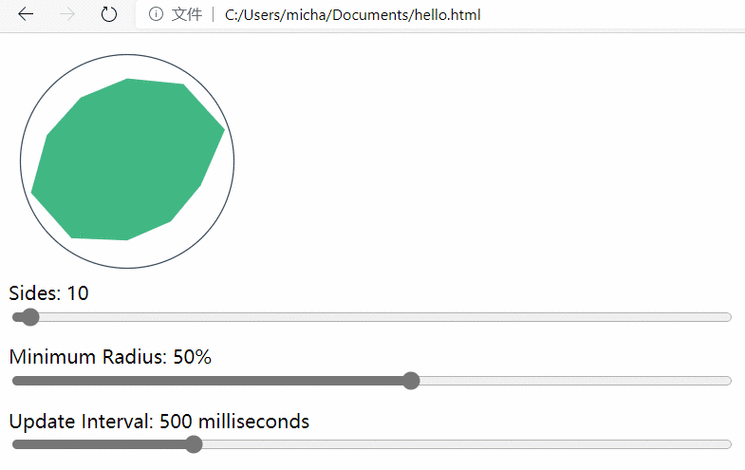Click the green polygon shape
The image size is (745, 470).
tap(125, 160)
